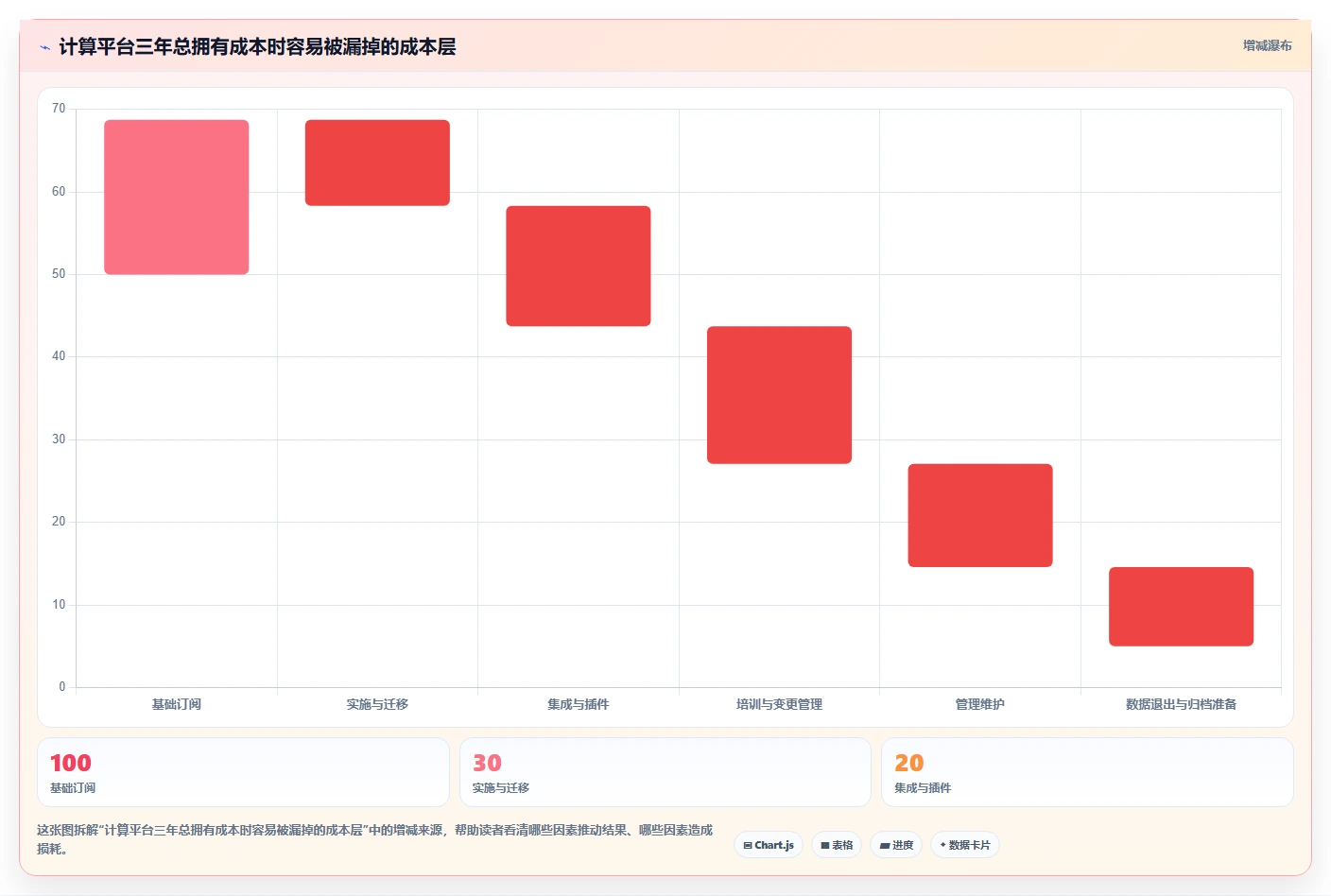The width and height of the screenshot is (1331, 896).
Task: Select the 数据卡片 tag chip
Action: pos(965,845)
